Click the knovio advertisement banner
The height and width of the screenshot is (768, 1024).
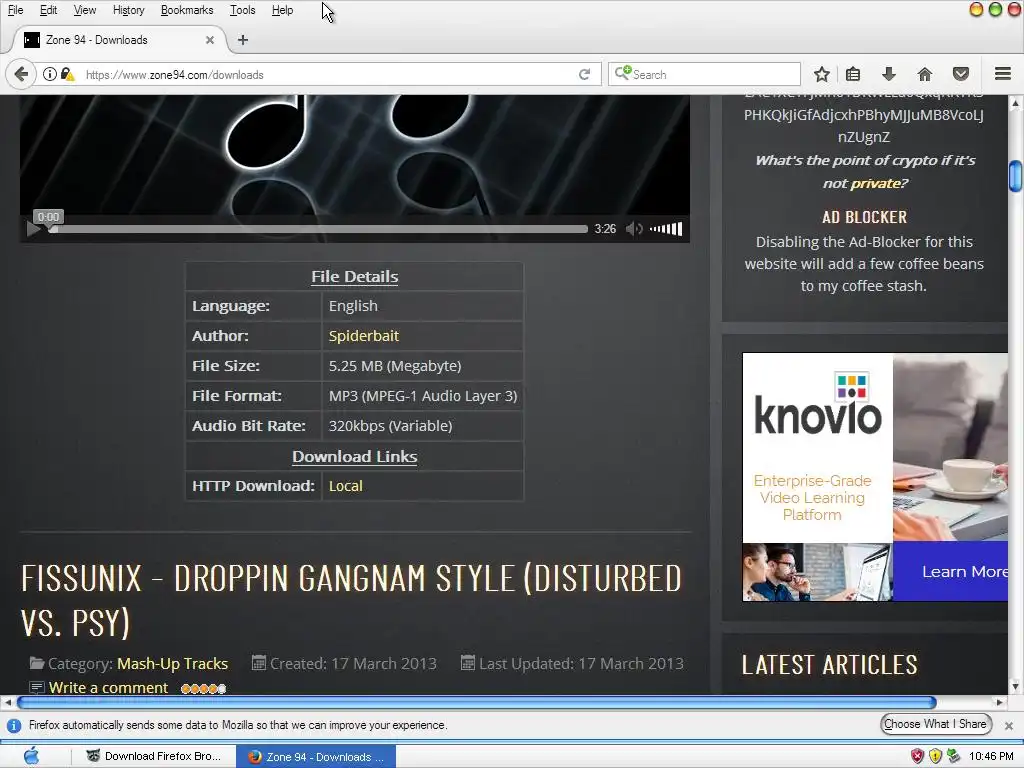[x=875, y=477]
